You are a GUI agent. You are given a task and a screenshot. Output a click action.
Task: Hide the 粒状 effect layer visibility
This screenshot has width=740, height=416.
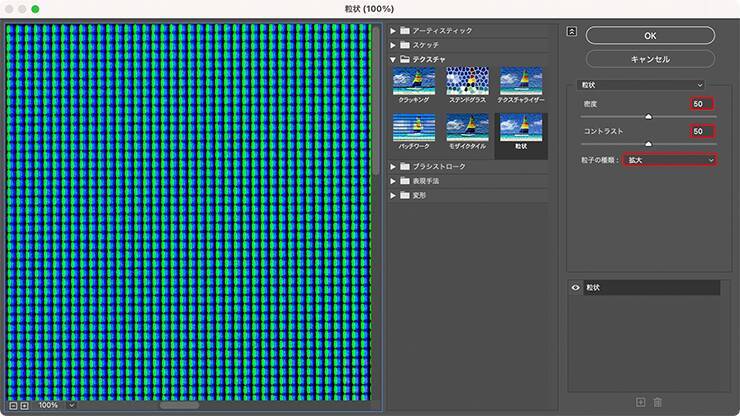click(x=576, y=288)
